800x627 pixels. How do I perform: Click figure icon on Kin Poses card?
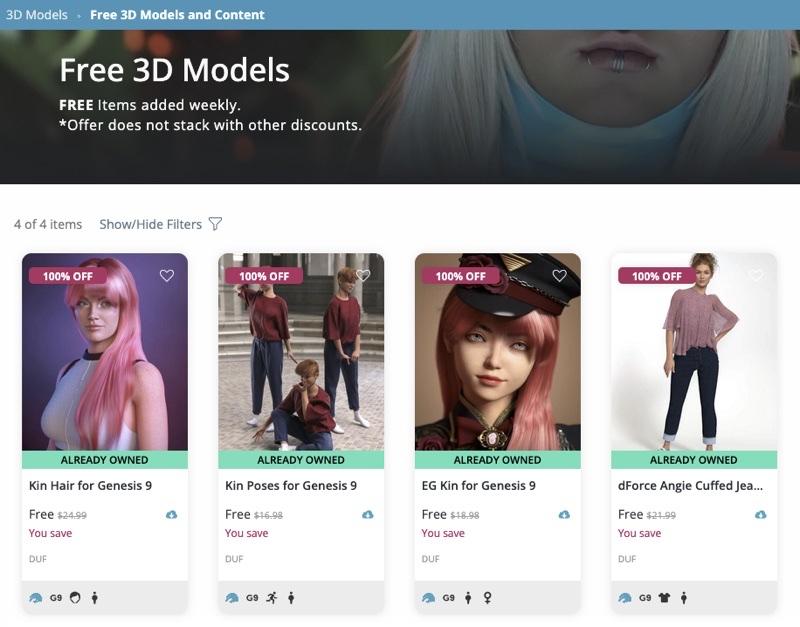(x=291, y=597)
